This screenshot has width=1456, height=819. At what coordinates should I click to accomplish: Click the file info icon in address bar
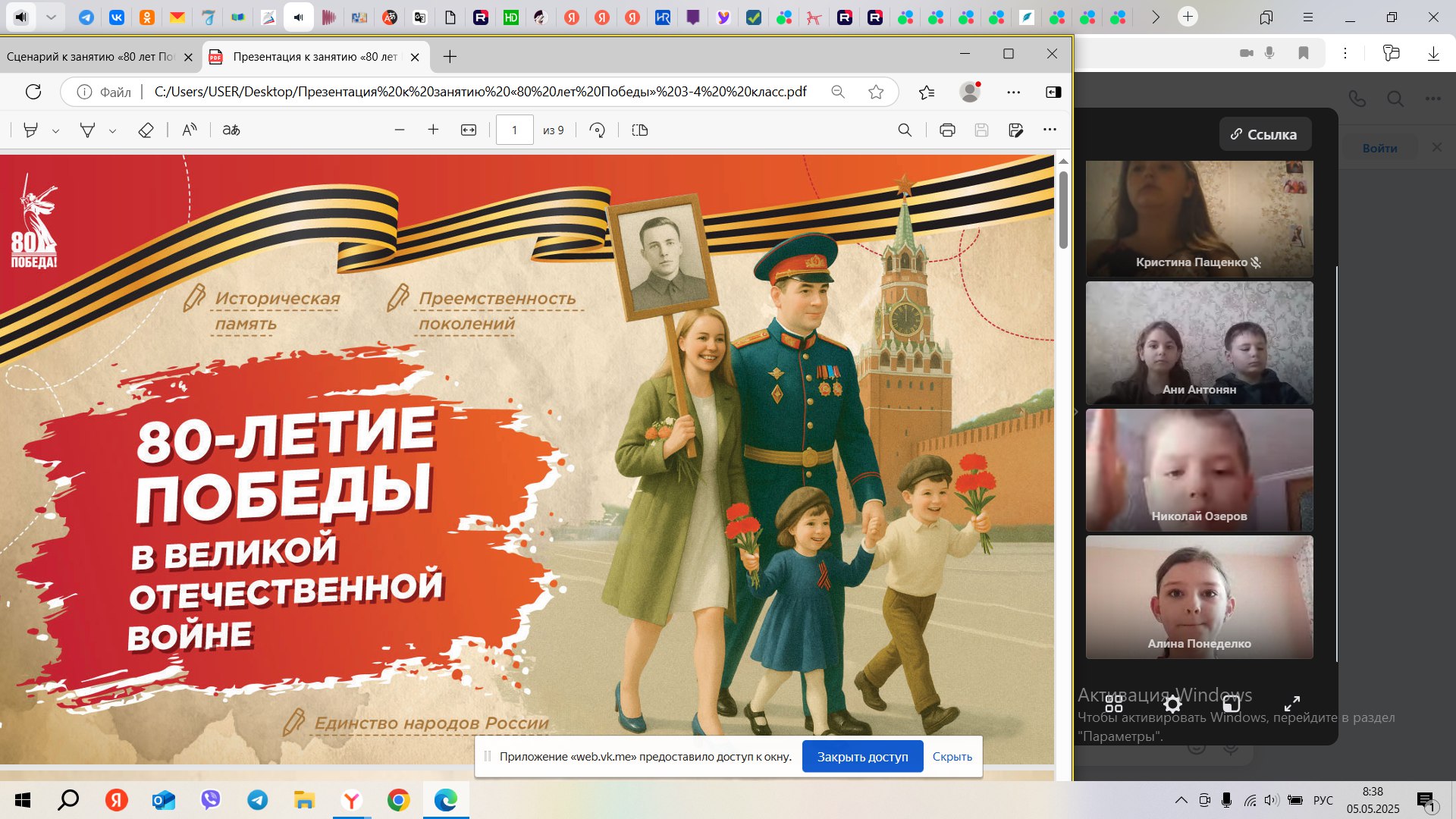pos(84,92)
